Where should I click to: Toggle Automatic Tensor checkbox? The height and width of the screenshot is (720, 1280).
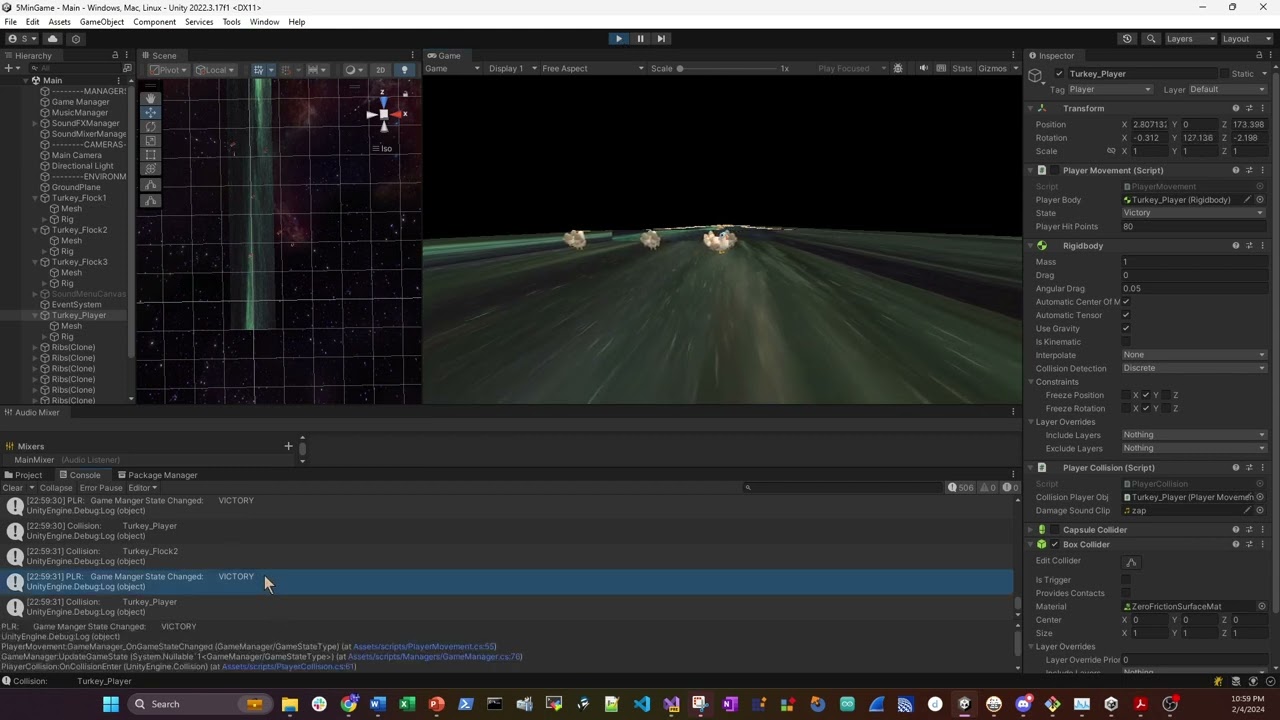[1126, 315]
